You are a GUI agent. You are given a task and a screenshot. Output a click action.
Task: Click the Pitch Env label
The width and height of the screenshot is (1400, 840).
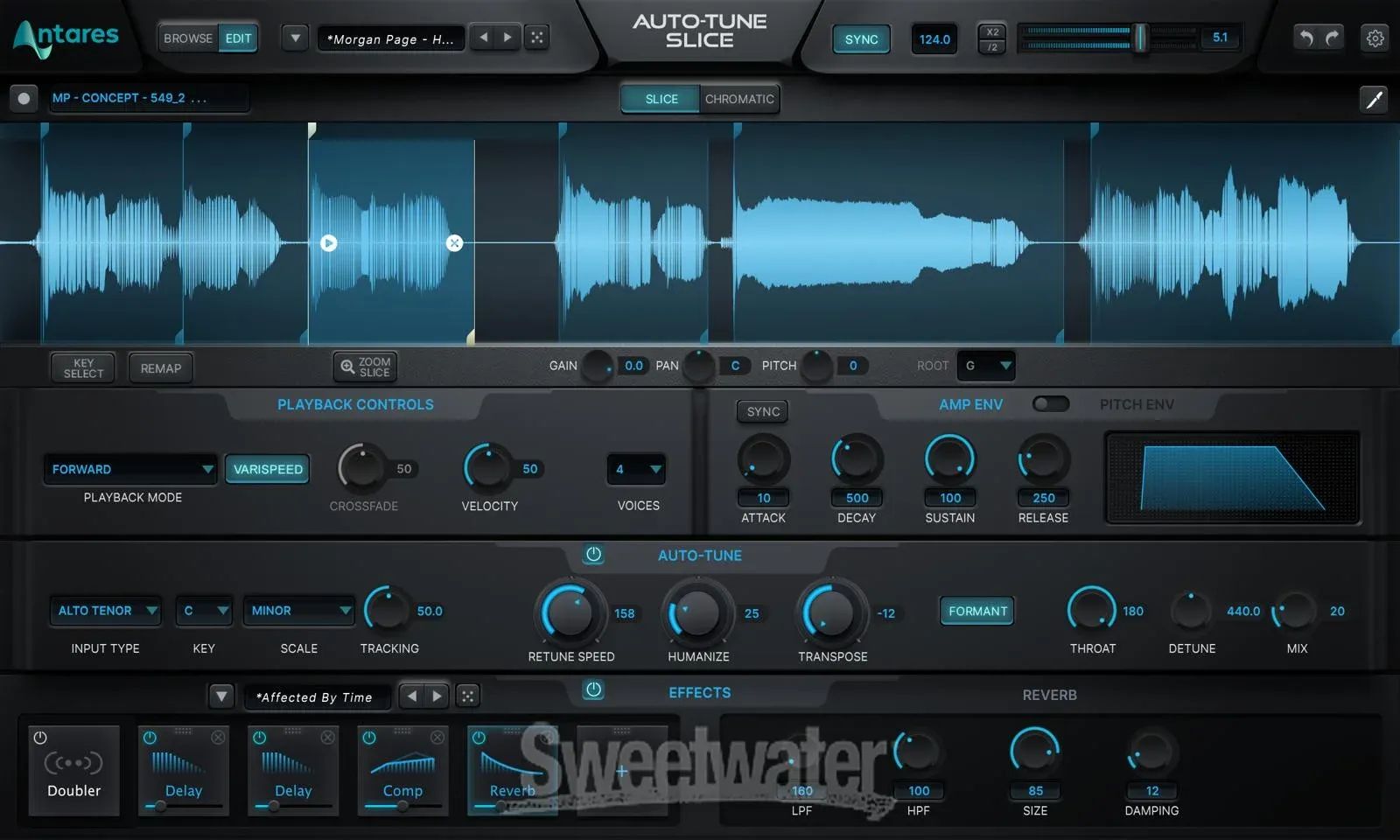[x=1137, y=404]
